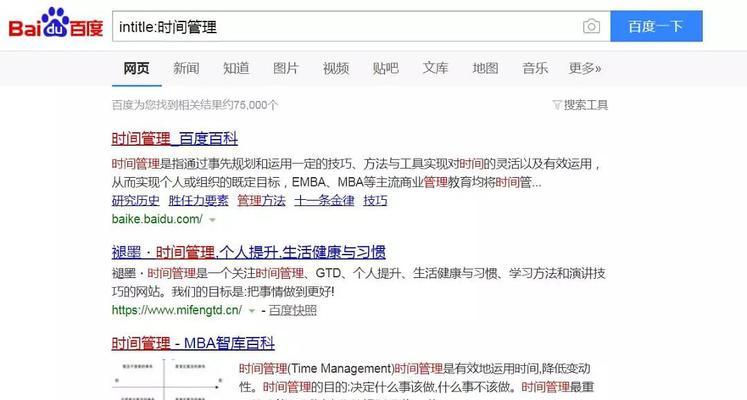
Task: Open the 音乐 tab
Action: (x=535, y=69)
